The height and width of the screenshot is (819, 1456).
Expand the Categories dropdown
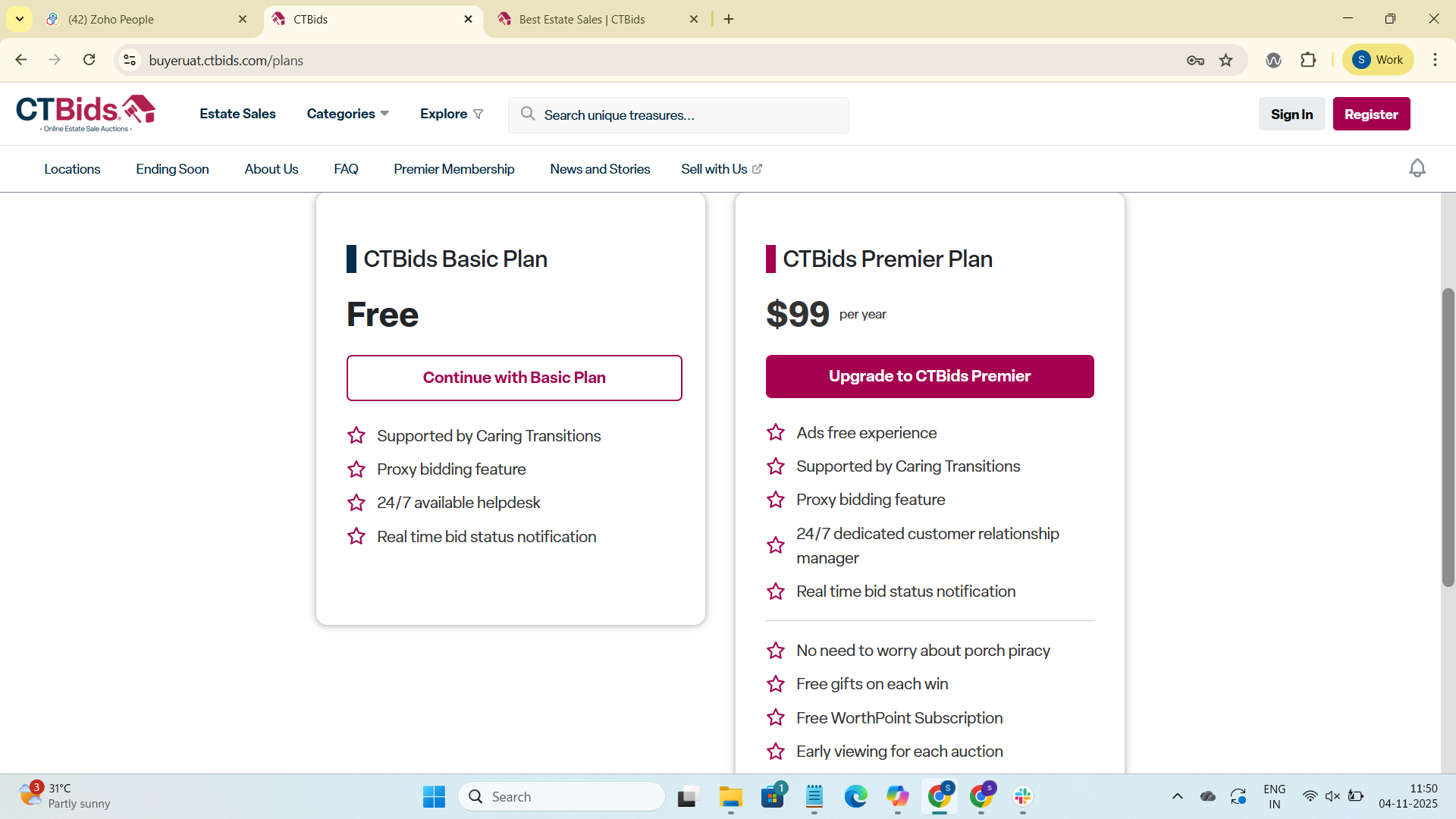(x=347, y=114)
